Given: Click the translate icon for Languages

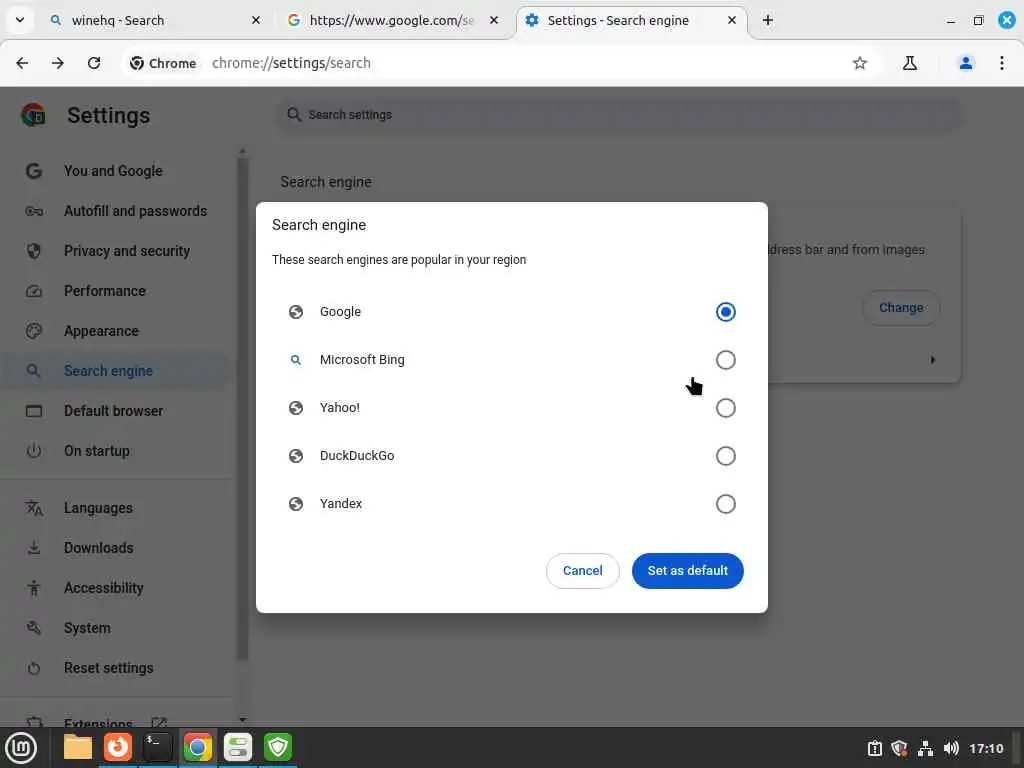Looking at the screenshot, I should tap(33, 508).
